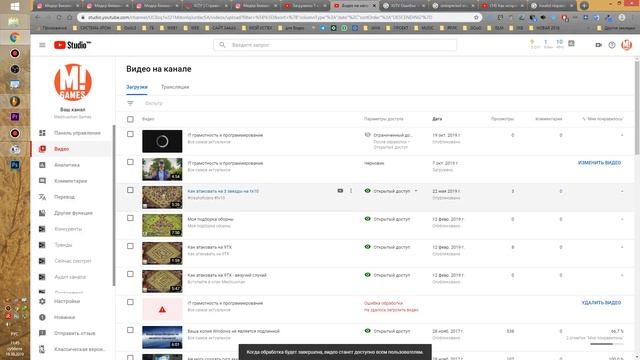The image size is (640, 360).
Task: Click УДАЛИТЬ ВИДЕО on the failed upload row
Action: 601,303
